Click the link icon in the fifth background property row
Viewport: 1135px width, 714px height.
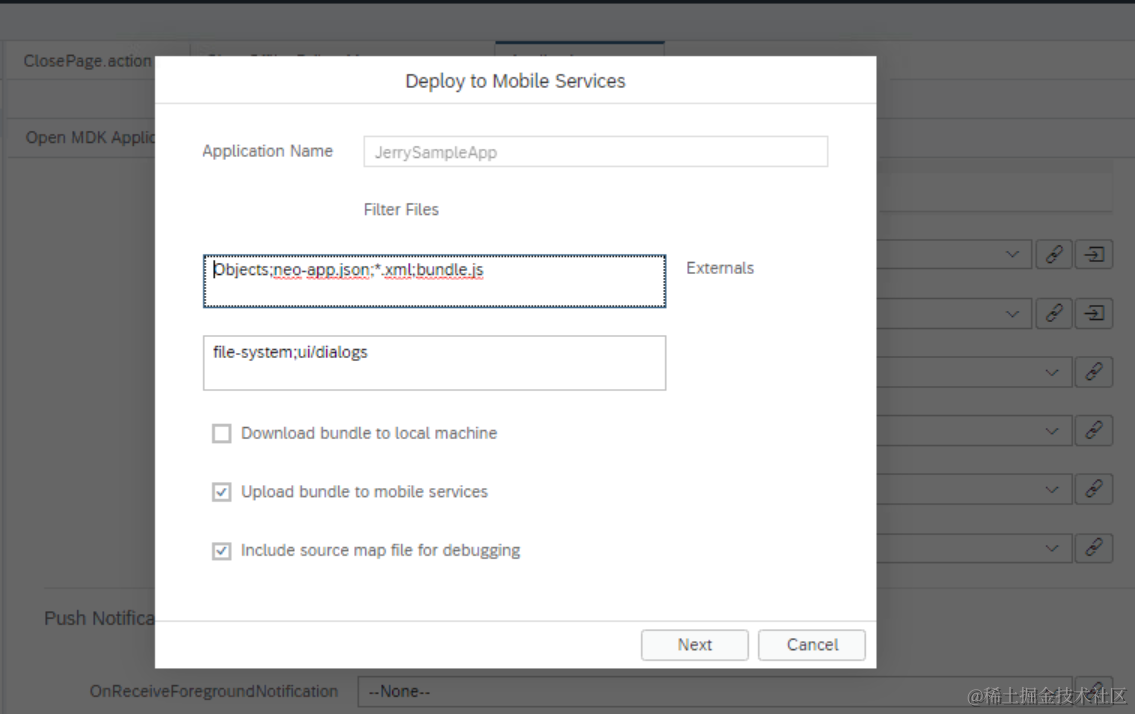[x=1094, y=490]
